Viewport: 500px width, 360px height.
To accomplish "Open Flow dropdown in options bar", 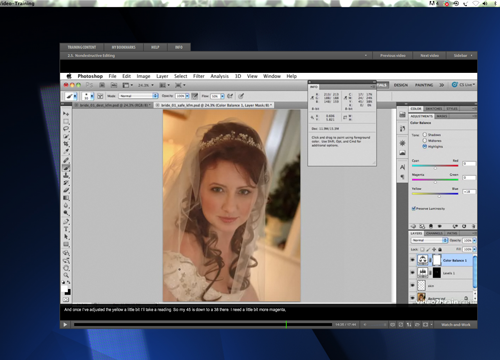I will [x=222, y=96].
